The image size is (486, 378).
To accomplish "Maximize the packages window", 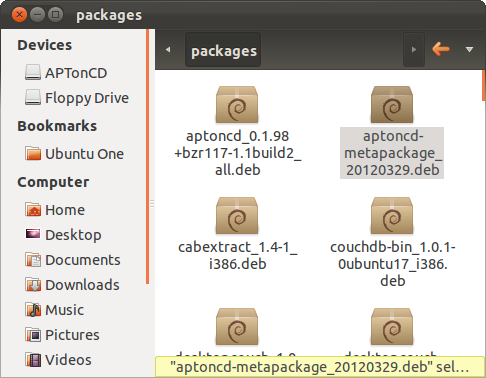I will click(55, 15).
